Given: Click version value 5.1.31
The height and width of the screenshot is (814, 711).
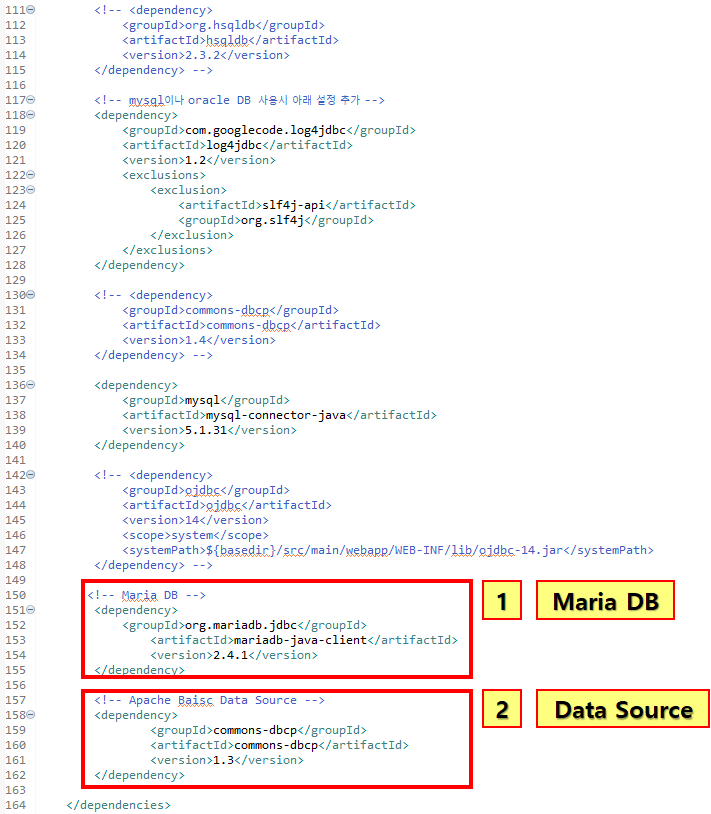Looking at the screenshot, I should coord(206,430).
